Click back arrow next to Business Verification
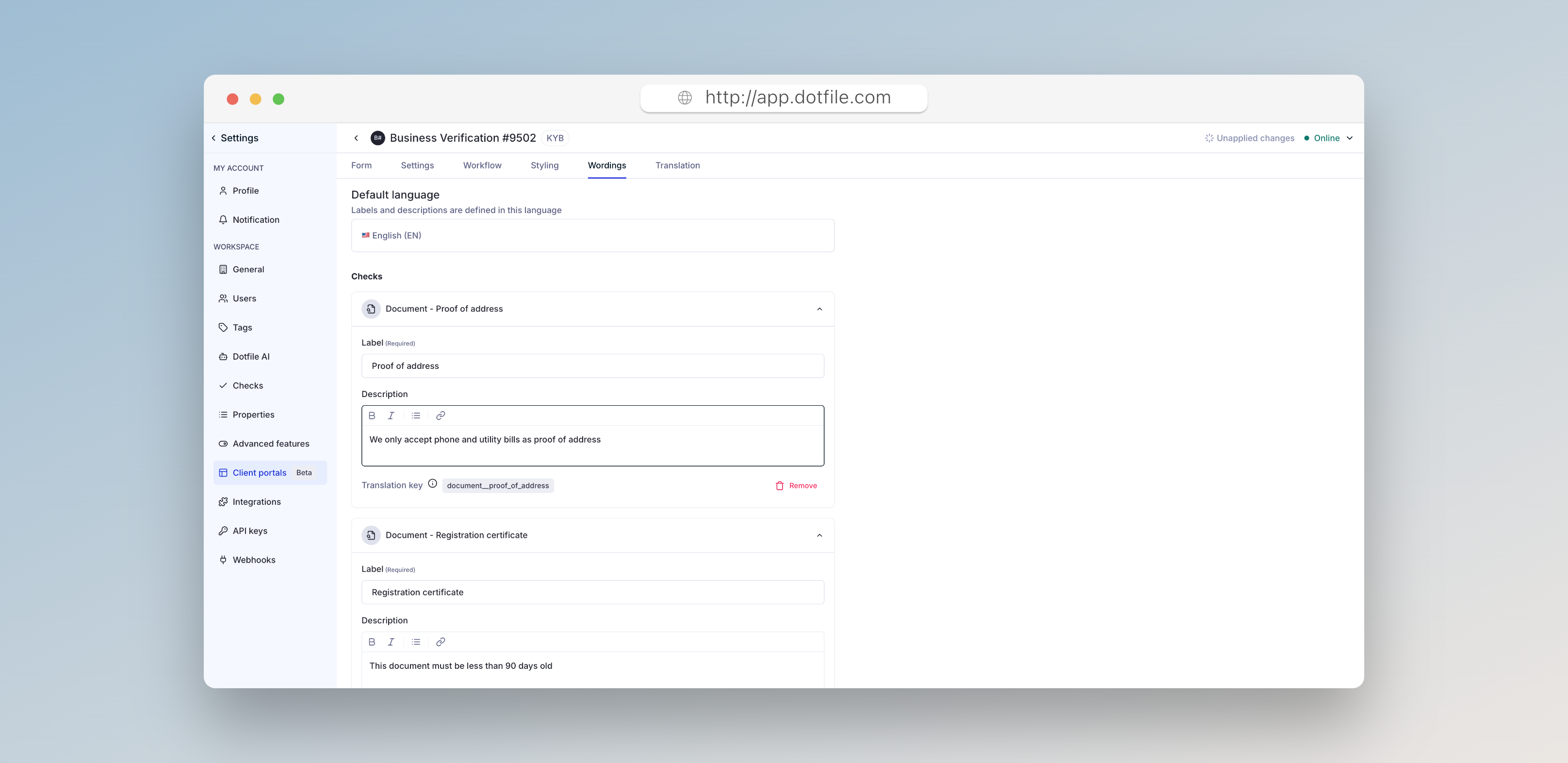Viewport: 1568px width, 763px height. coord(356,138)
